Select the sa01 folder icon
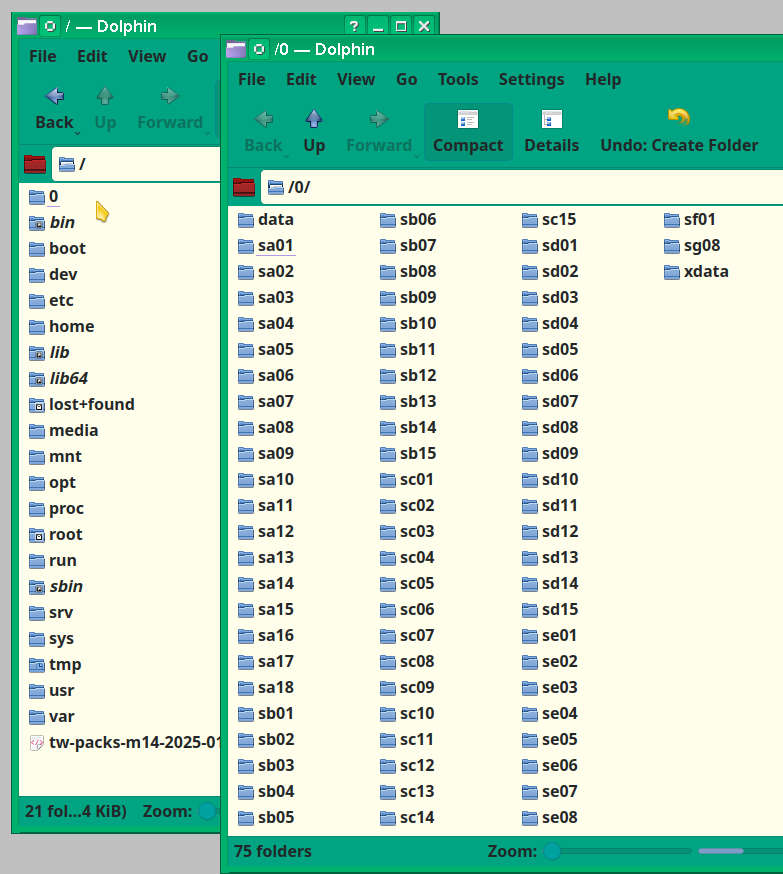Viewport: 783px width, 874px height. tap(246, 246)
